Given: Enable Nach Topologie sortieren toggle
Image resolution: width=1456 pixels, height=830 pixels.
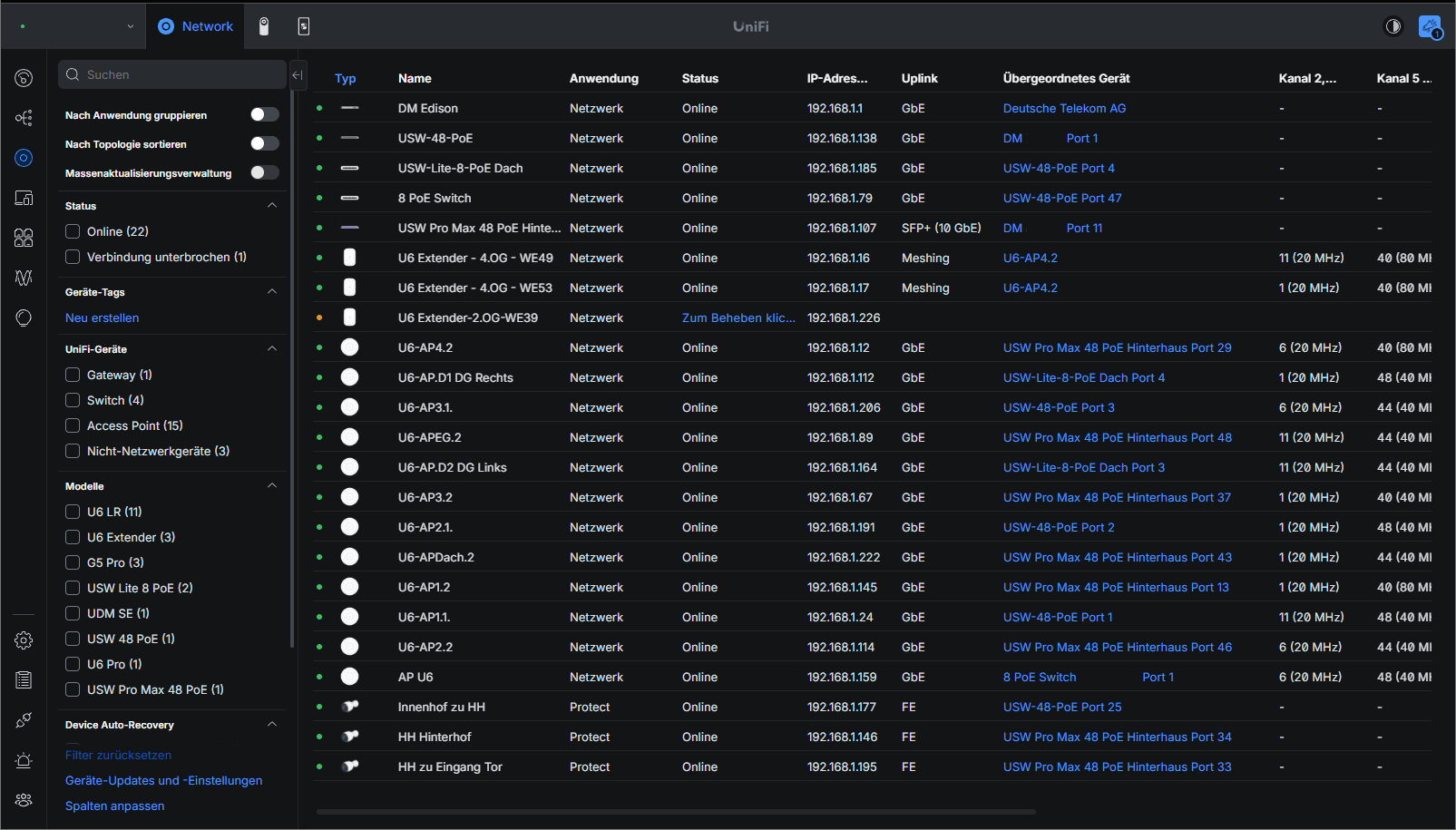Looking at the screenshot, I should click(x=265, y=143).
